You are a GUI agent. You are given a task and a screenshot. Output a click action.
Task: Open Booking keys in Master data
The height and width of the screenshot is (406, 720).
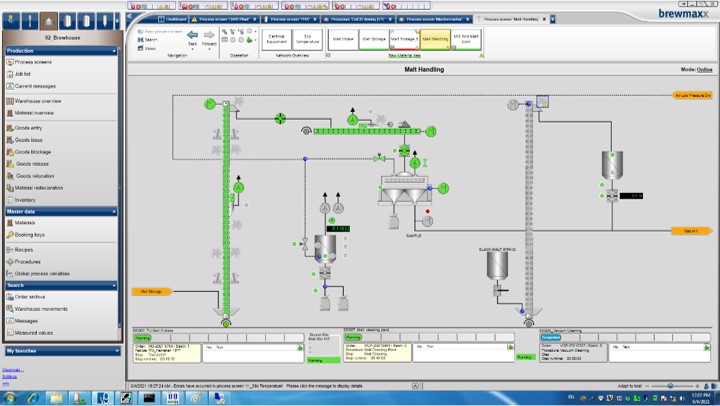(30, 235)
